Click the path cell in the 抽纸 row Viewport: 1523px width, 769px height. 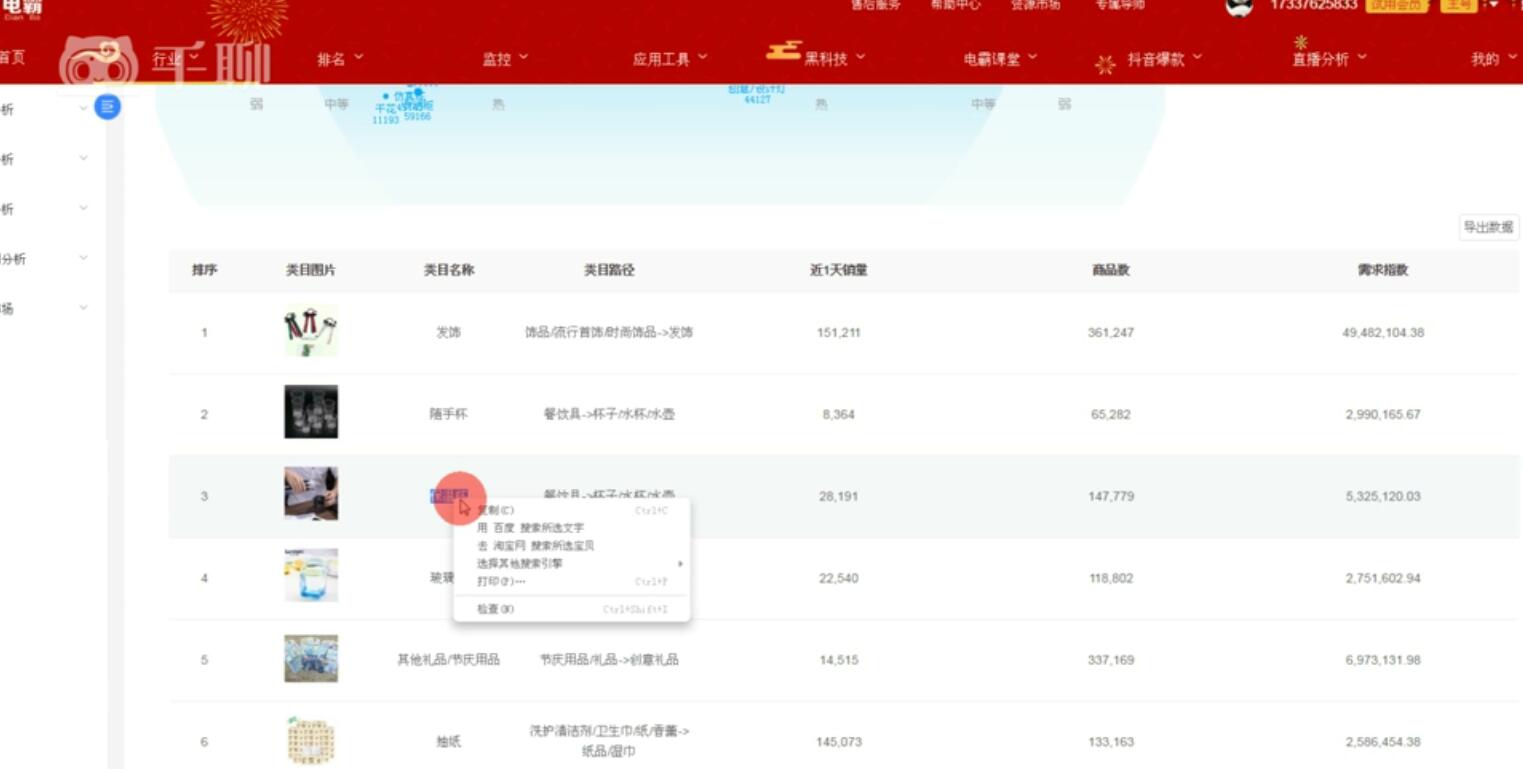(x=609, y=741)
